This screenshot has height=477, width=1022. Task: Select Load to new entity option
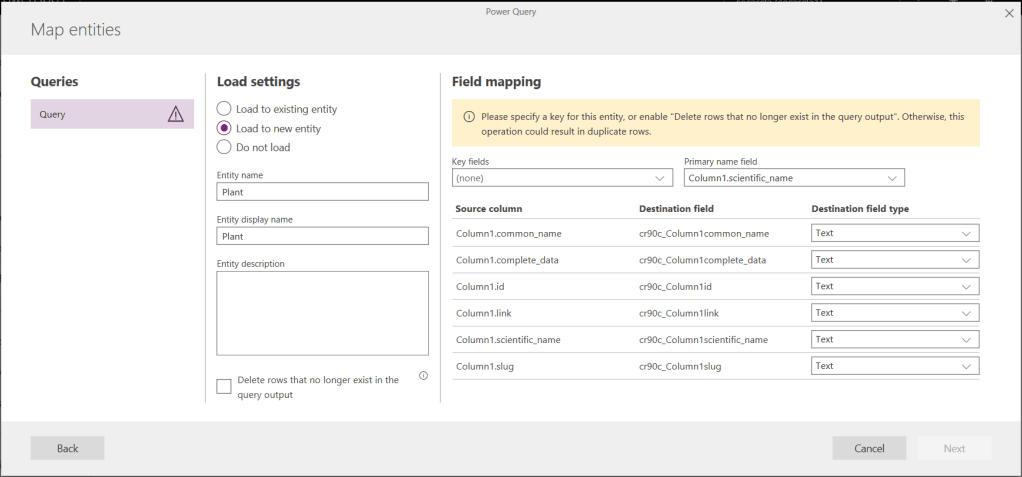pyautogui.click(x=224, y=128)
